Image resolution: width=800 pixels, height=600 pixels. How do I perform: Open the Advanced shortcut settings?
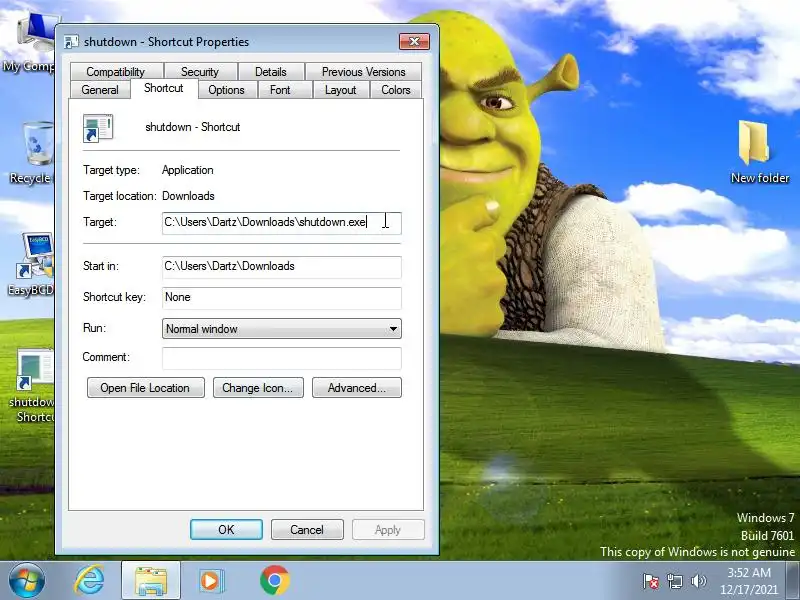click(x=357, y=388)
